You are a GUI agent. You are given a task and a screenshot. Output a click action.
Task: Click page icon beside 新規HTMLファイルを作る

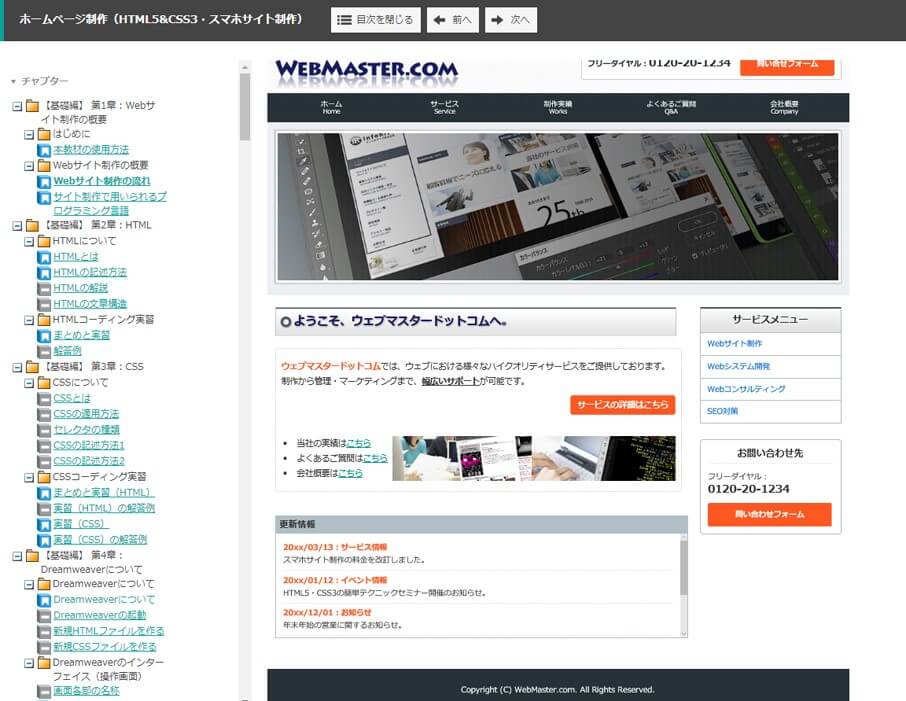(x=44, y=631)
